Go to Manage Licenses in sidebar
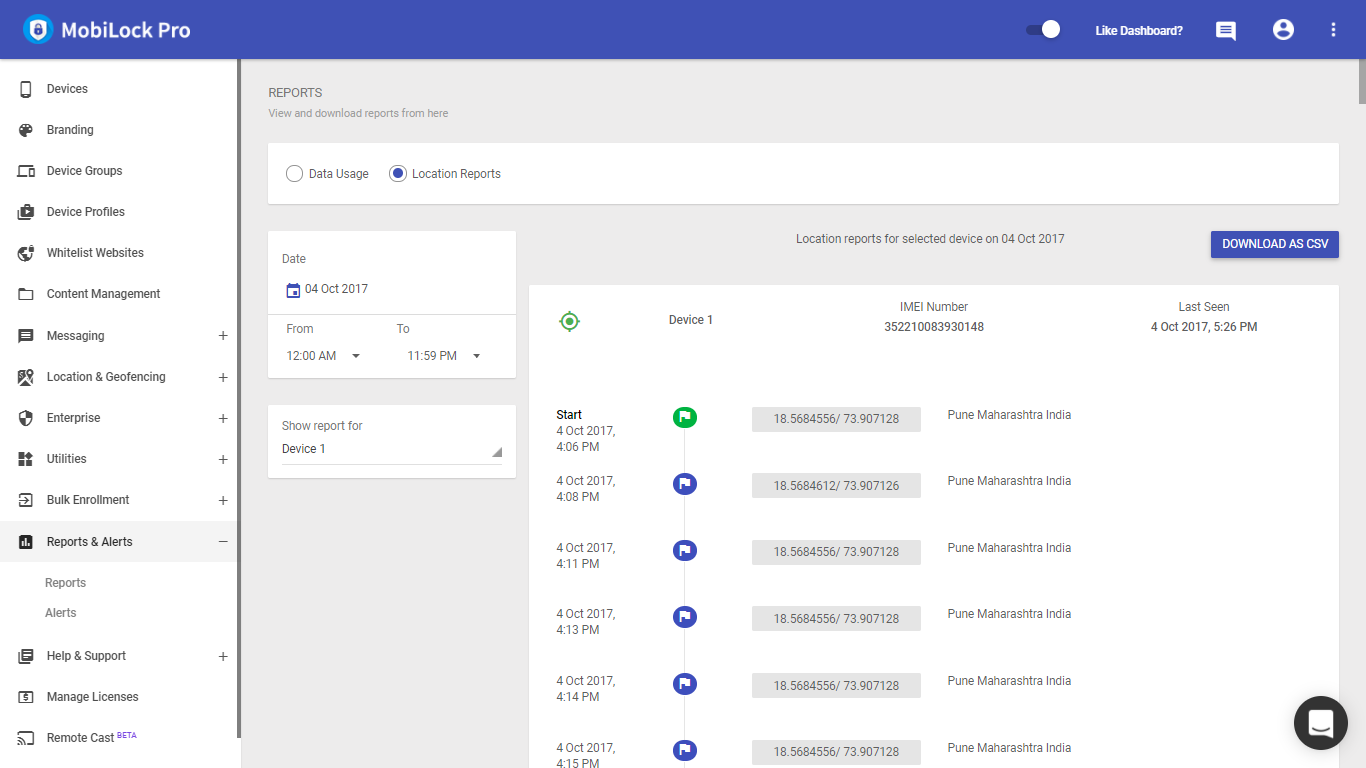 [92, 697]
